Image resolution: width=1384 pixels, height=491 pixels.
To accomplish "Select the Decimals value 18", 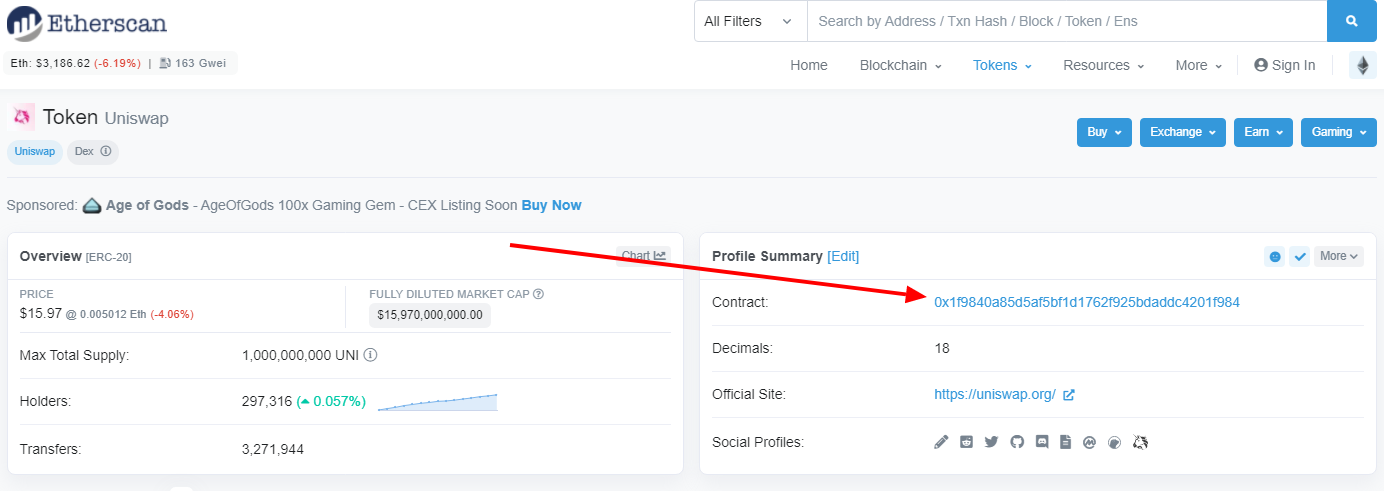I will (942, 348).
